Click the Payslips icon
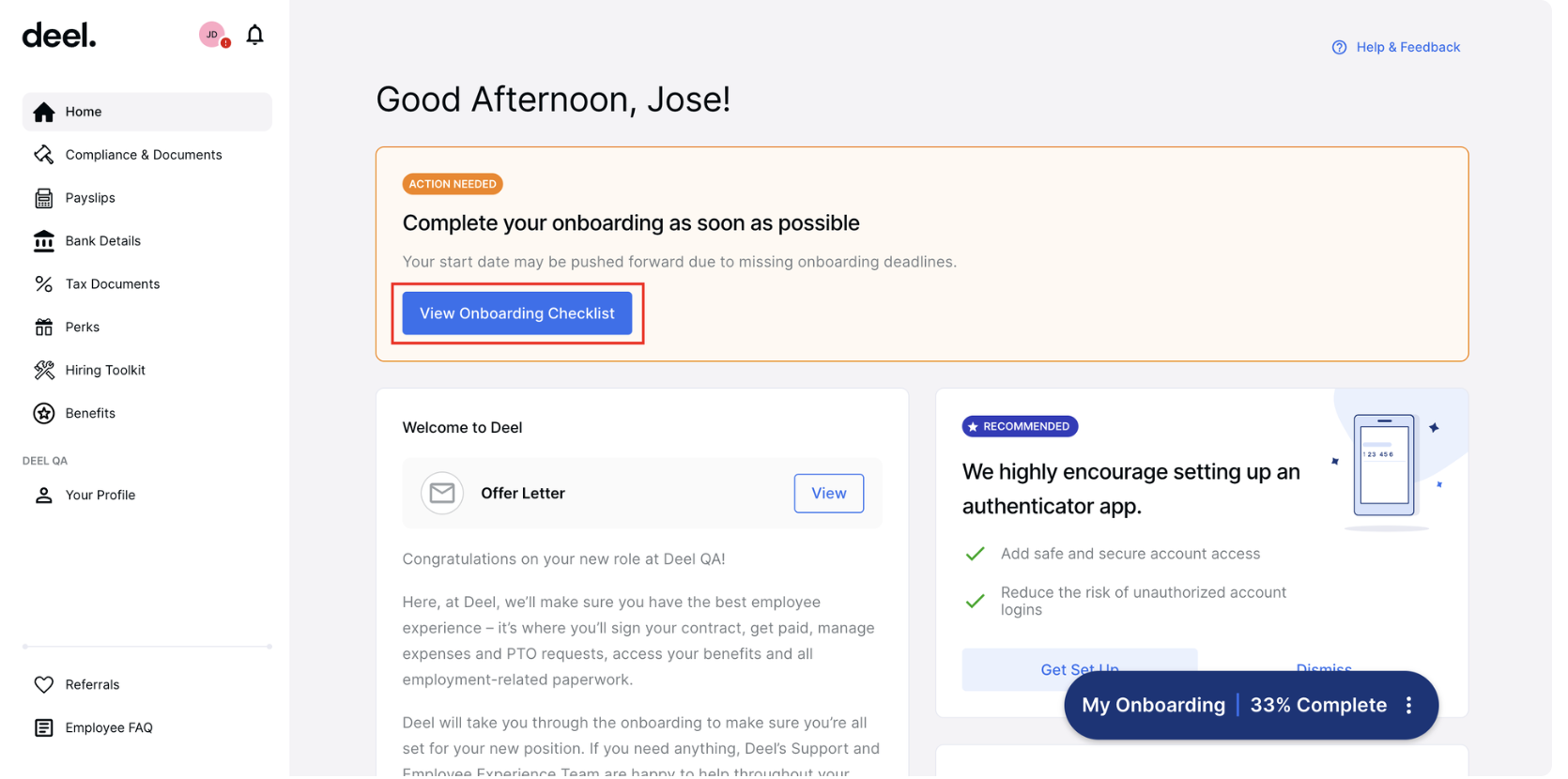 [x=43, y=197]
